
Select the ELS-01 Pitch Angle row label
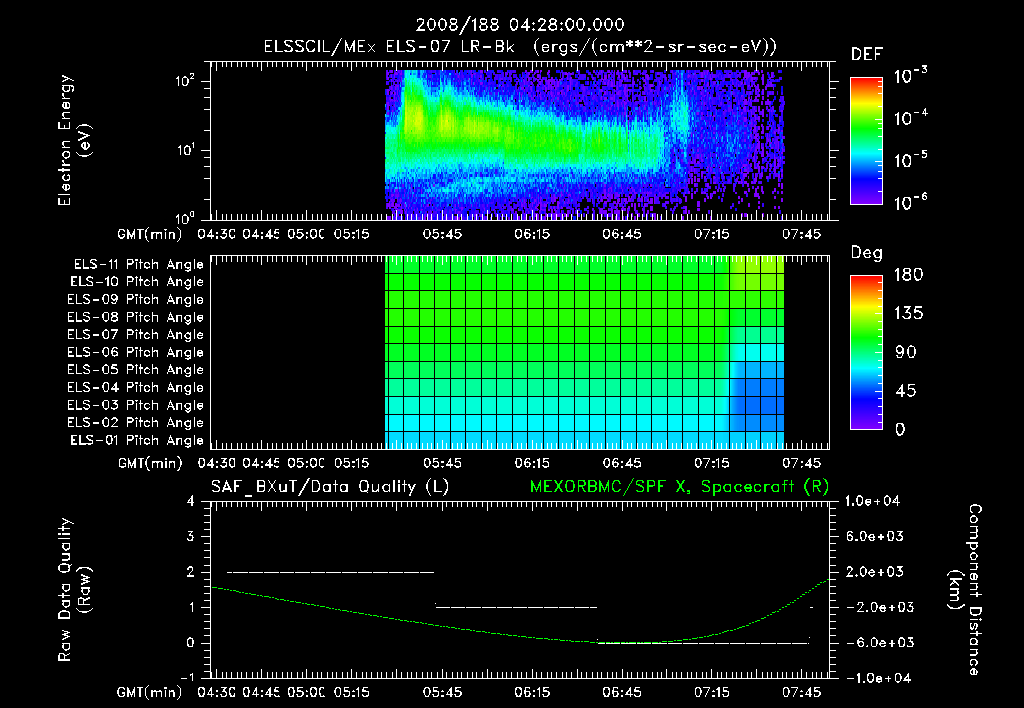(x=137, y=440)
